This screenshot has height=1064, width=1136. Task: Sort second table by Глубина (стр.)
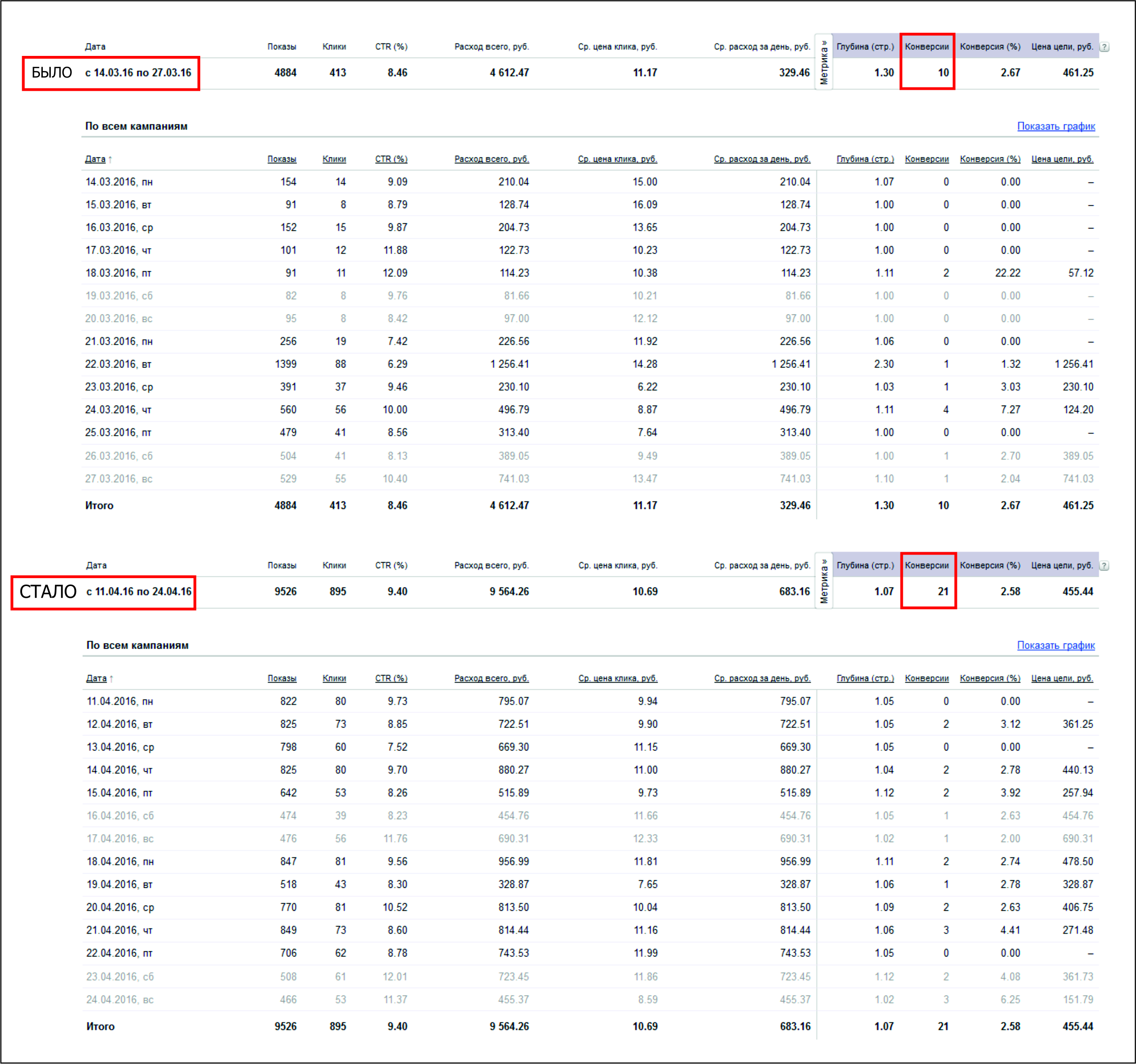coord(865,678)
